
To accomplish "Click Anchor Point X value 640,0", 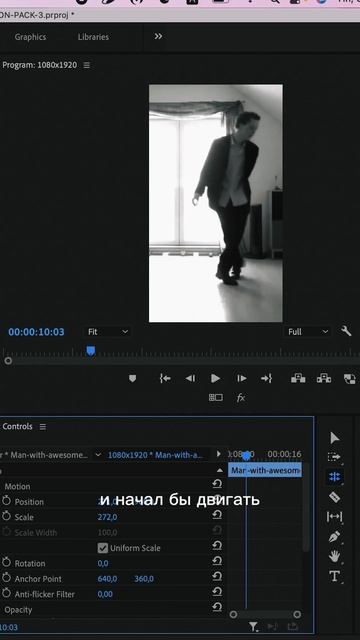I will 107,579.
